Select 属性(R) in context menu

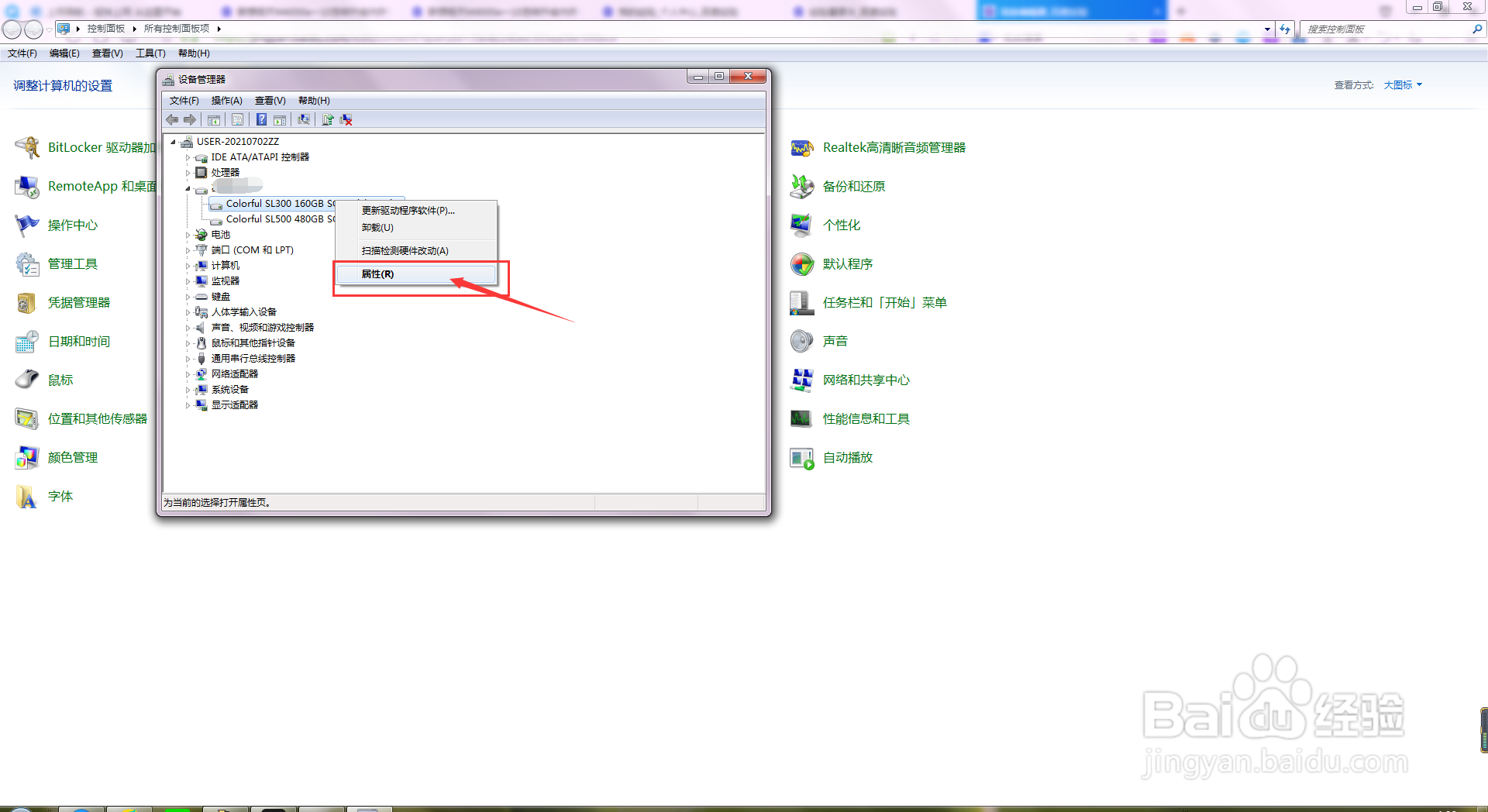click(416, 274)
